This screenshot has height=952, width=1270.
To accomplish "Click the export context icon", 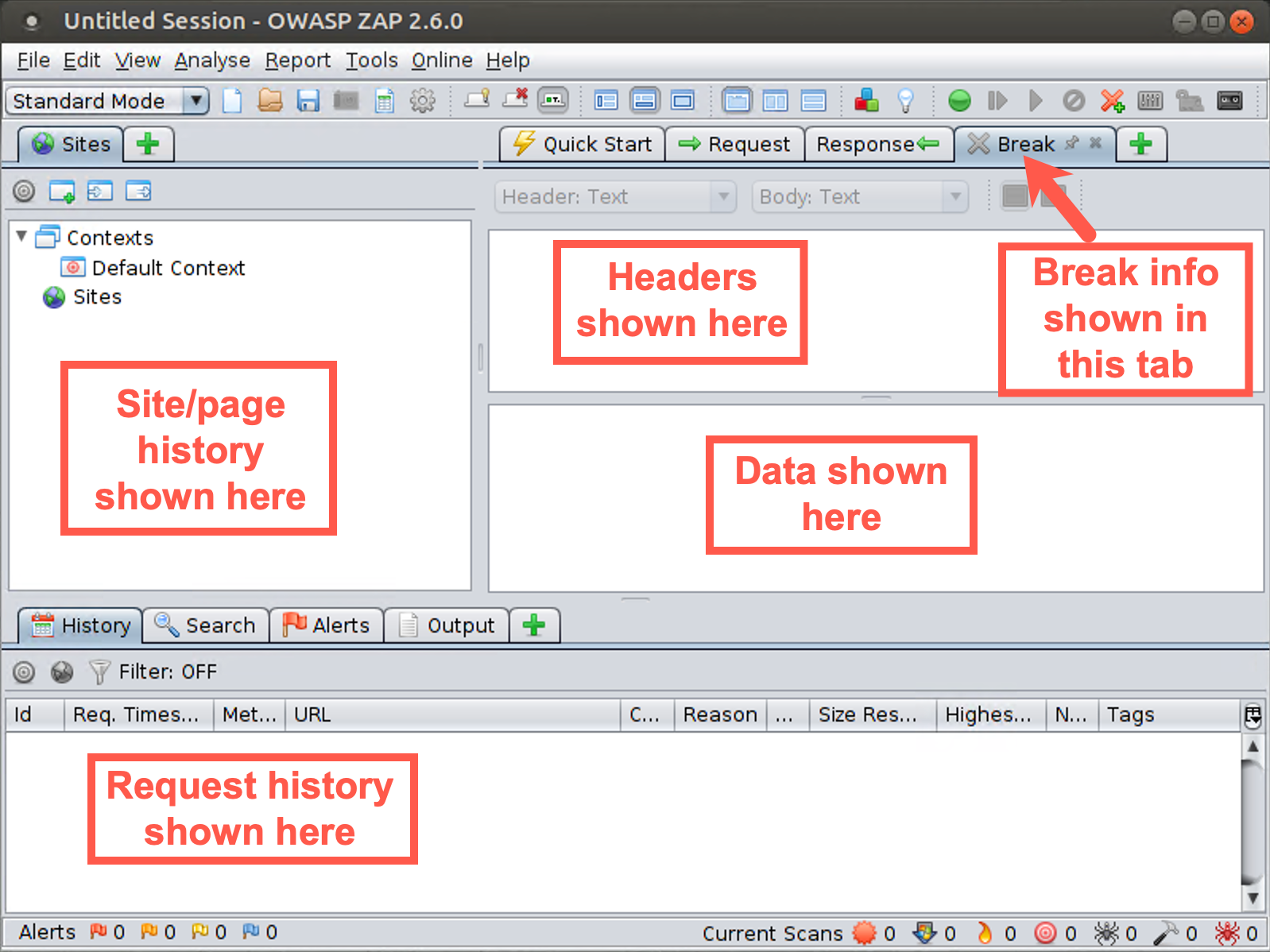I will point(138,191).
